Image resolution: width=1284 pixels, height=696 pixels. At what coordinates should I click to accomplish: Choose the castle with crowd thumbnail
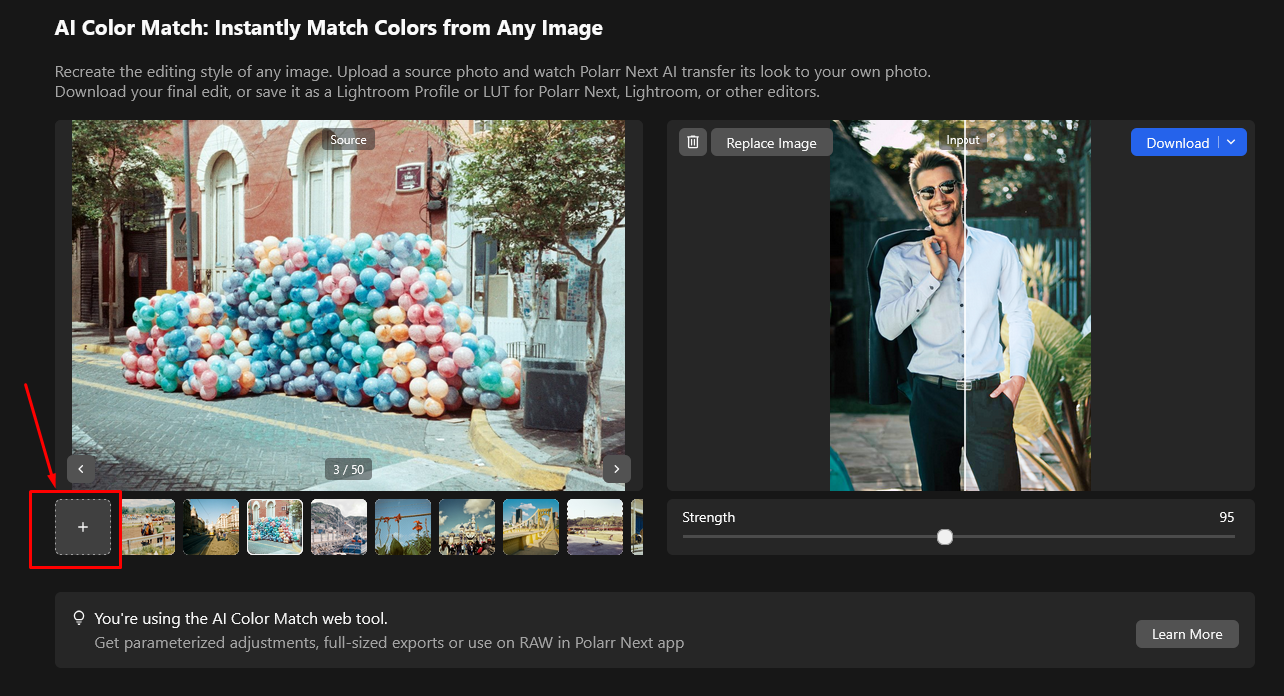(x=467, y=527)
